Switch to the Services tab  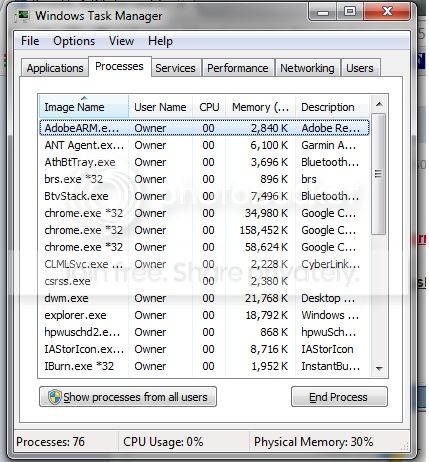(x=175, y=68)
